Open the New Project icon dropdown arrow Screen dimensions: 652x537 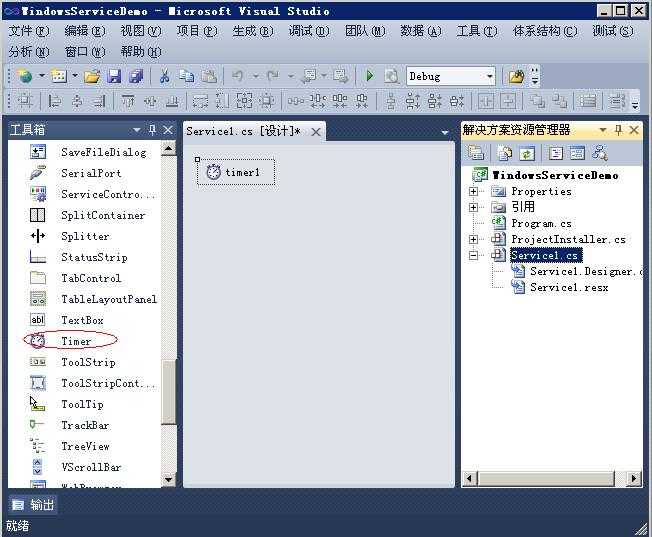coord(42,76)
